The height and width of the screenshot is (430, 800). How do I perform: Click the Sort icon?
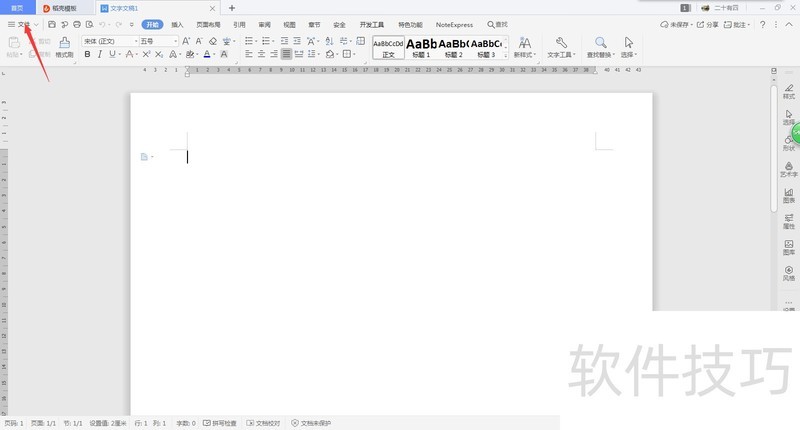point(329,41)
